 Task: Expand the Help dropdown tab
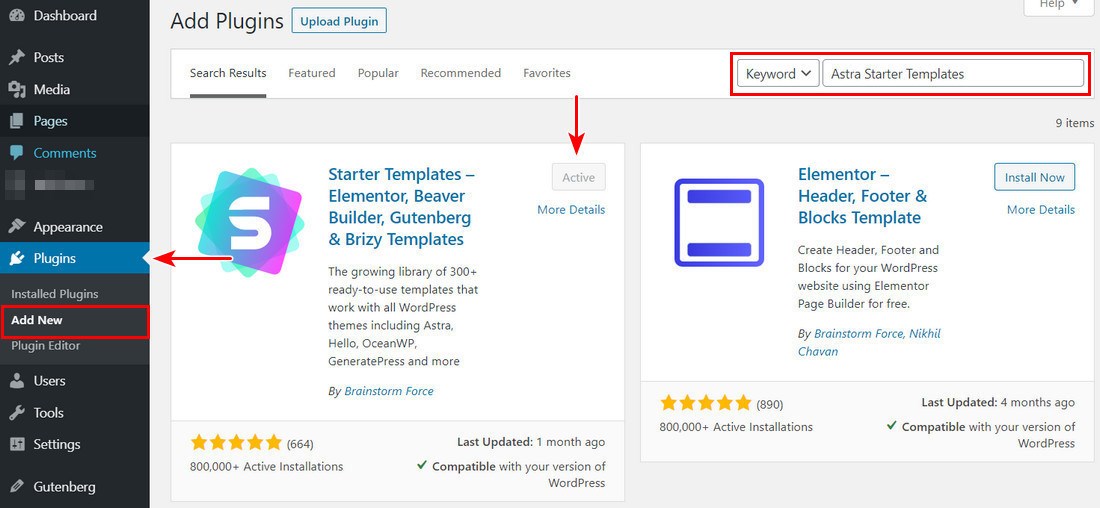click(x=1060, y=4)
